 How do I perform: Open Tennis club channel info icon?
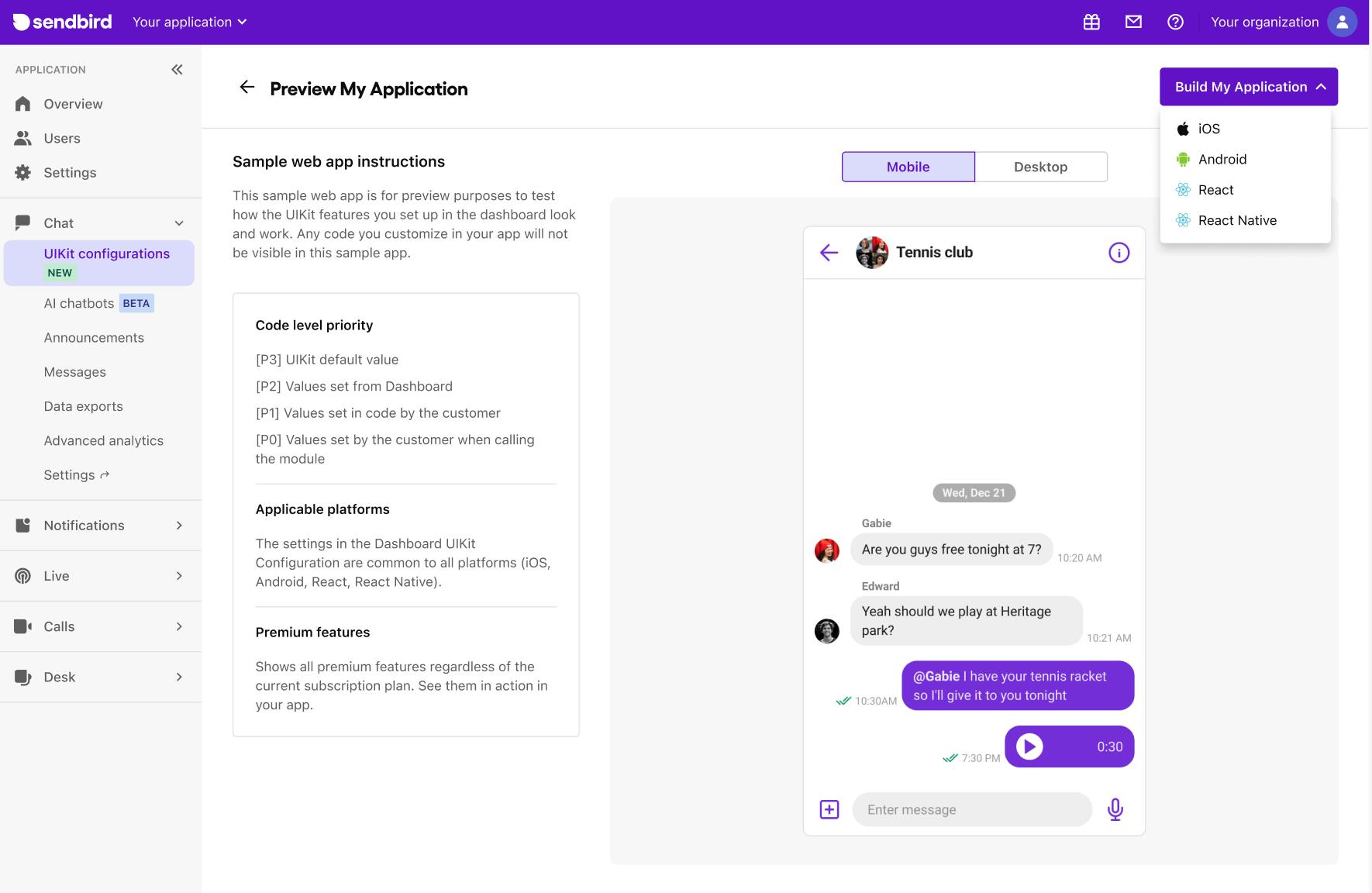click(x=1119, y=253)
